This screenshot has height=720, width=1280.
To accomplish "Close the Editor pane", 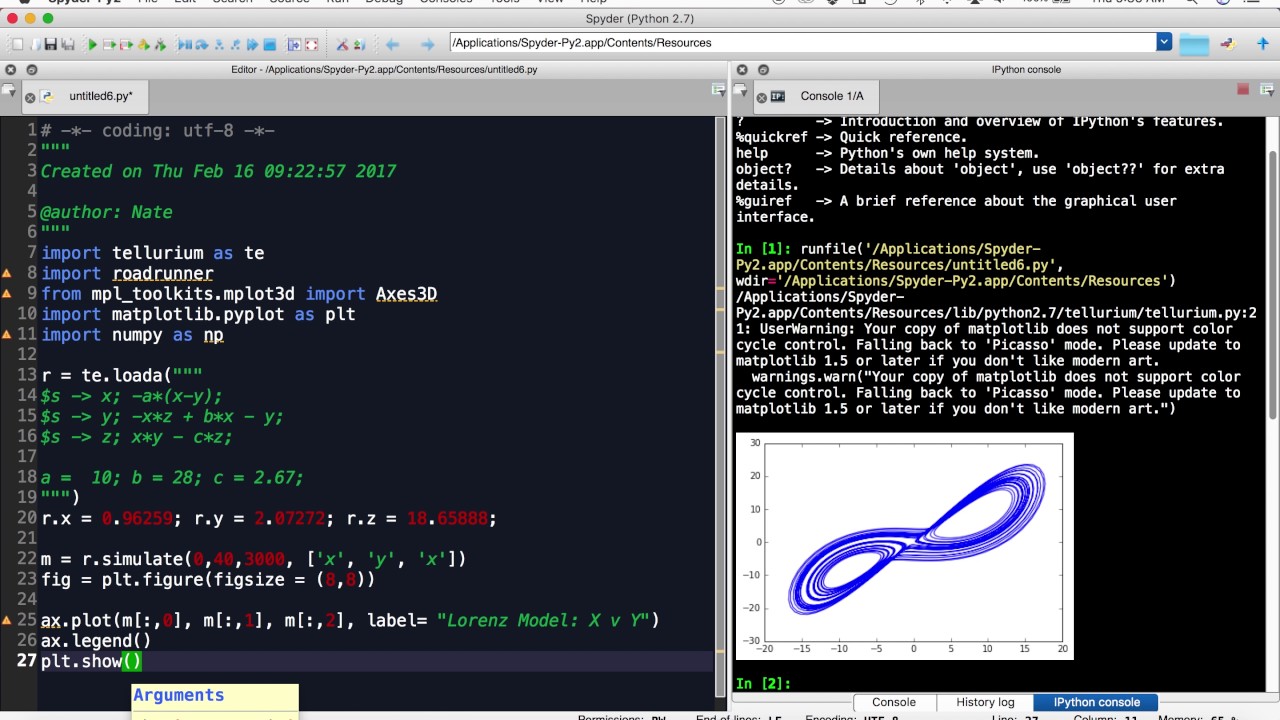I will 10,70.
